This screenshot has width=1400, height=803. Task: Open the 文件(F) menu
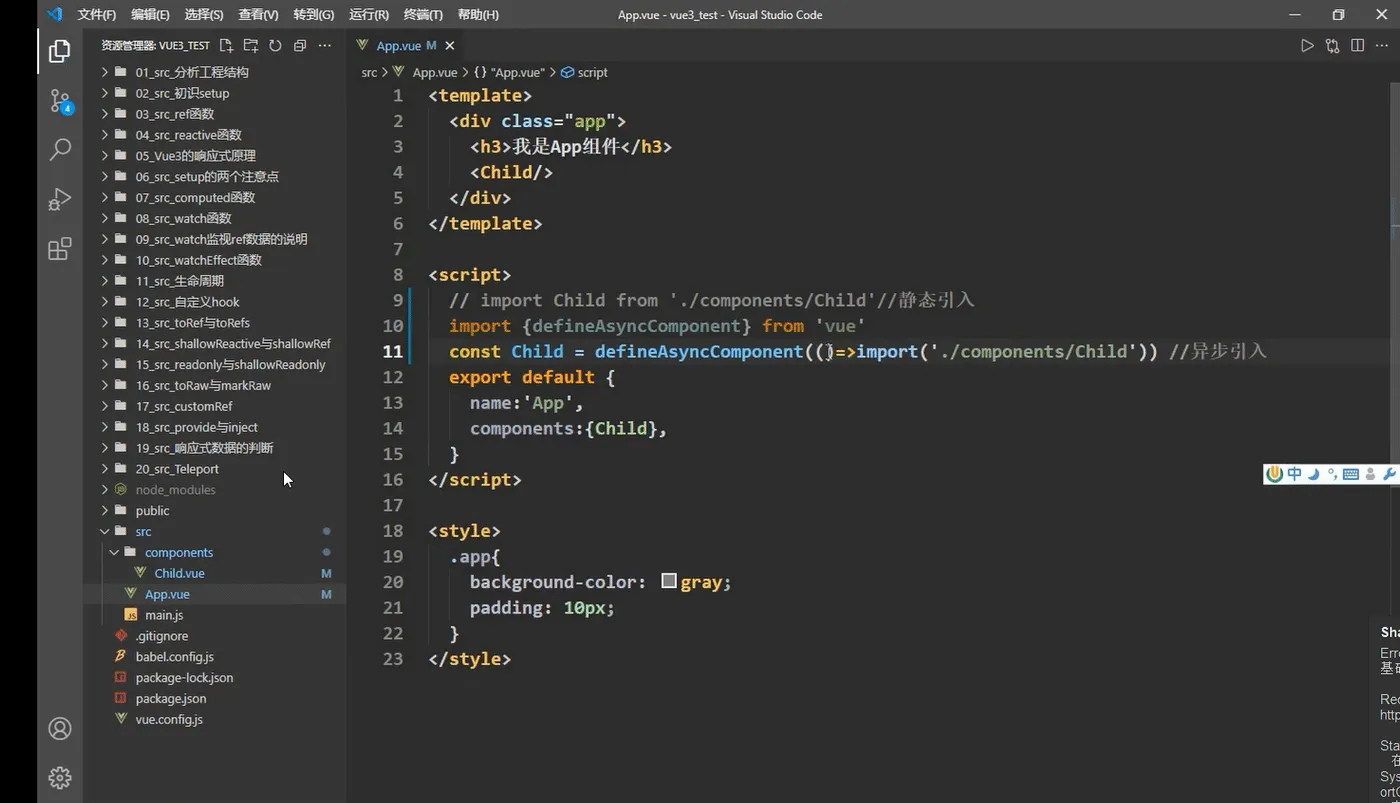[x=97, y=14]
